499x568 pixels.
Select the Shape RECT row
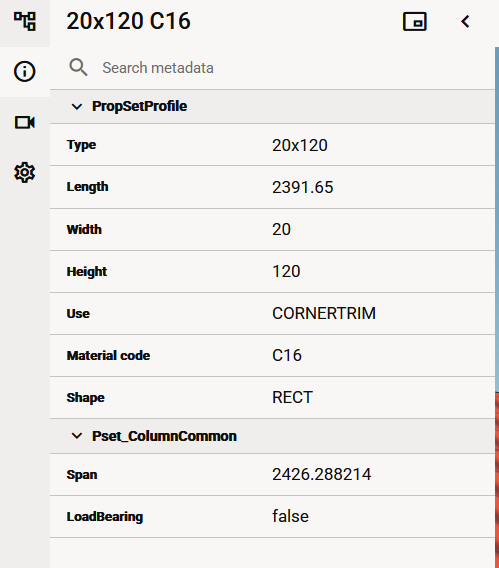pyautogui.click(x=272, y=397)
